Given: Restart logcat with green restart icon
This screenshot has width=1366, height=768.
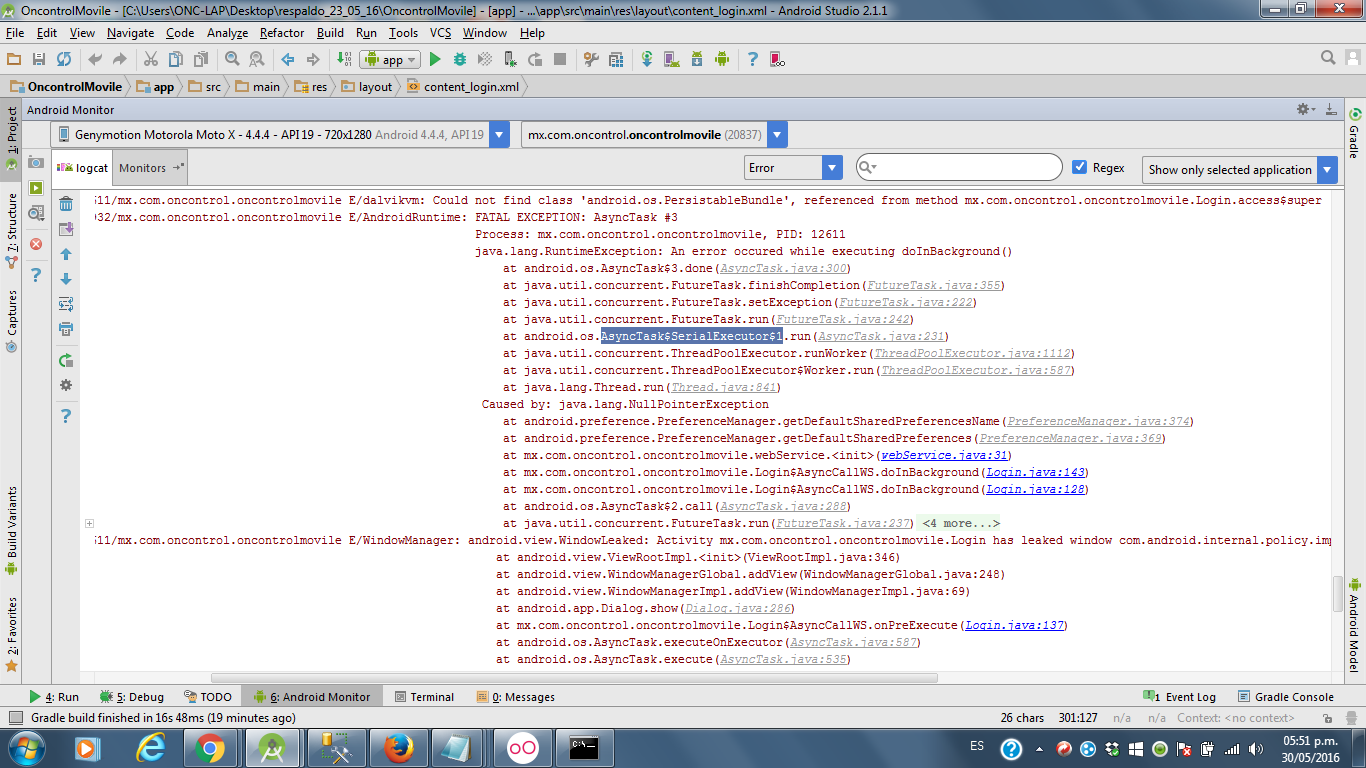Looking at the screenshot, I should tap(66, 360).
